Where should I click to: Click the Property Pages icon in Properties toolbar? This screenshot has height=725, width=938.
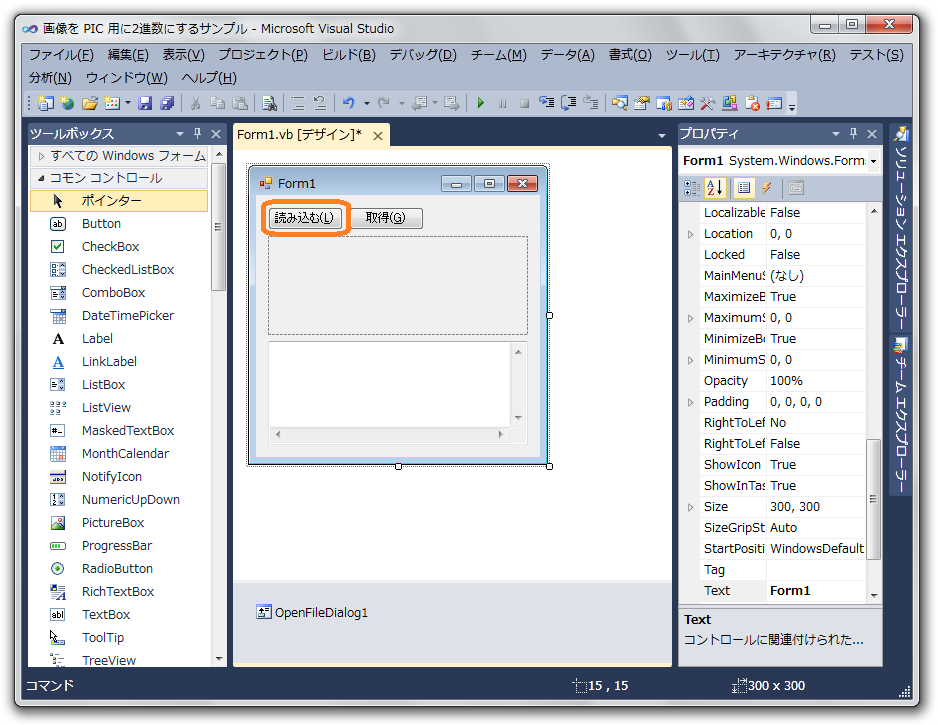[x=796, y=188]
